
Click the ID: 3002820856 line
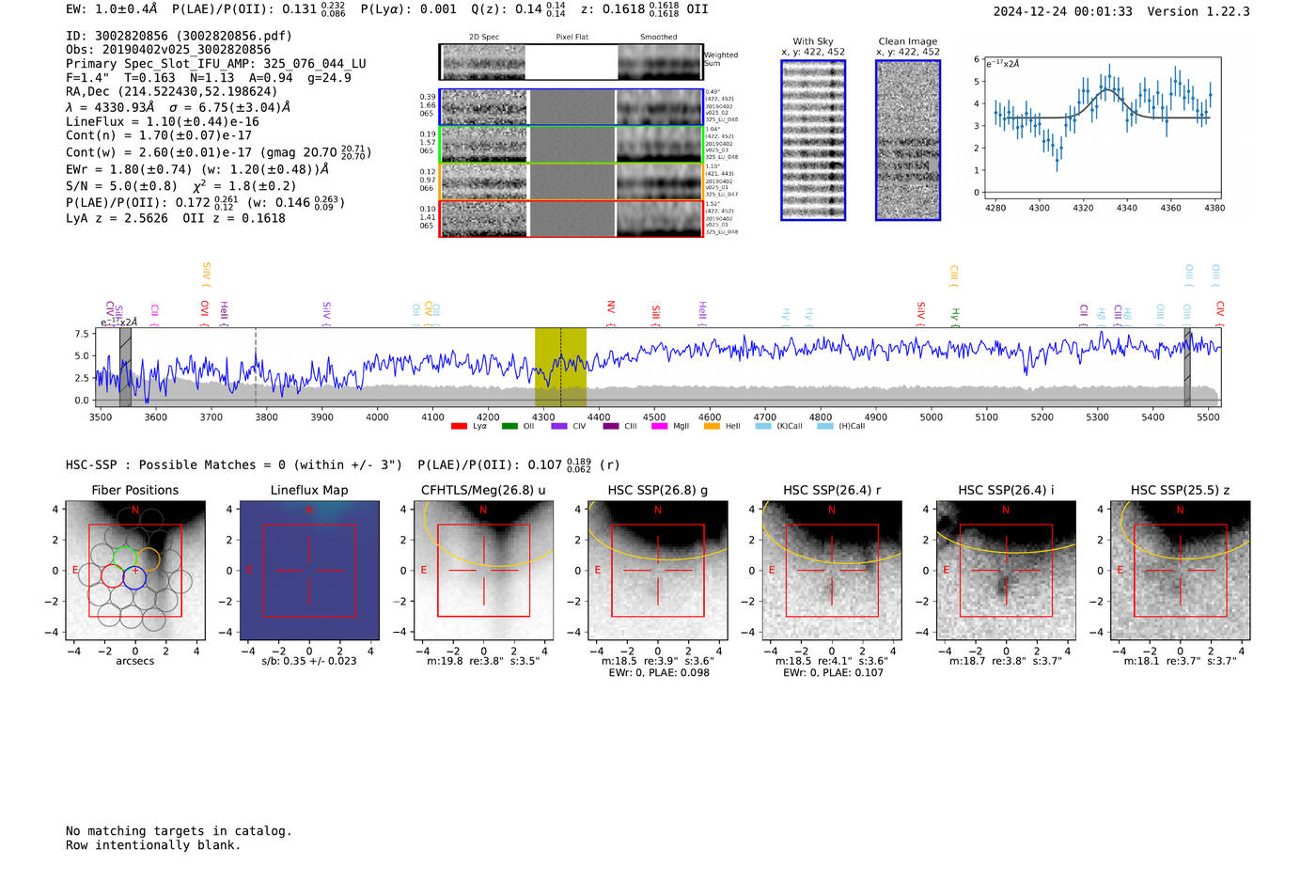(179, 36)
